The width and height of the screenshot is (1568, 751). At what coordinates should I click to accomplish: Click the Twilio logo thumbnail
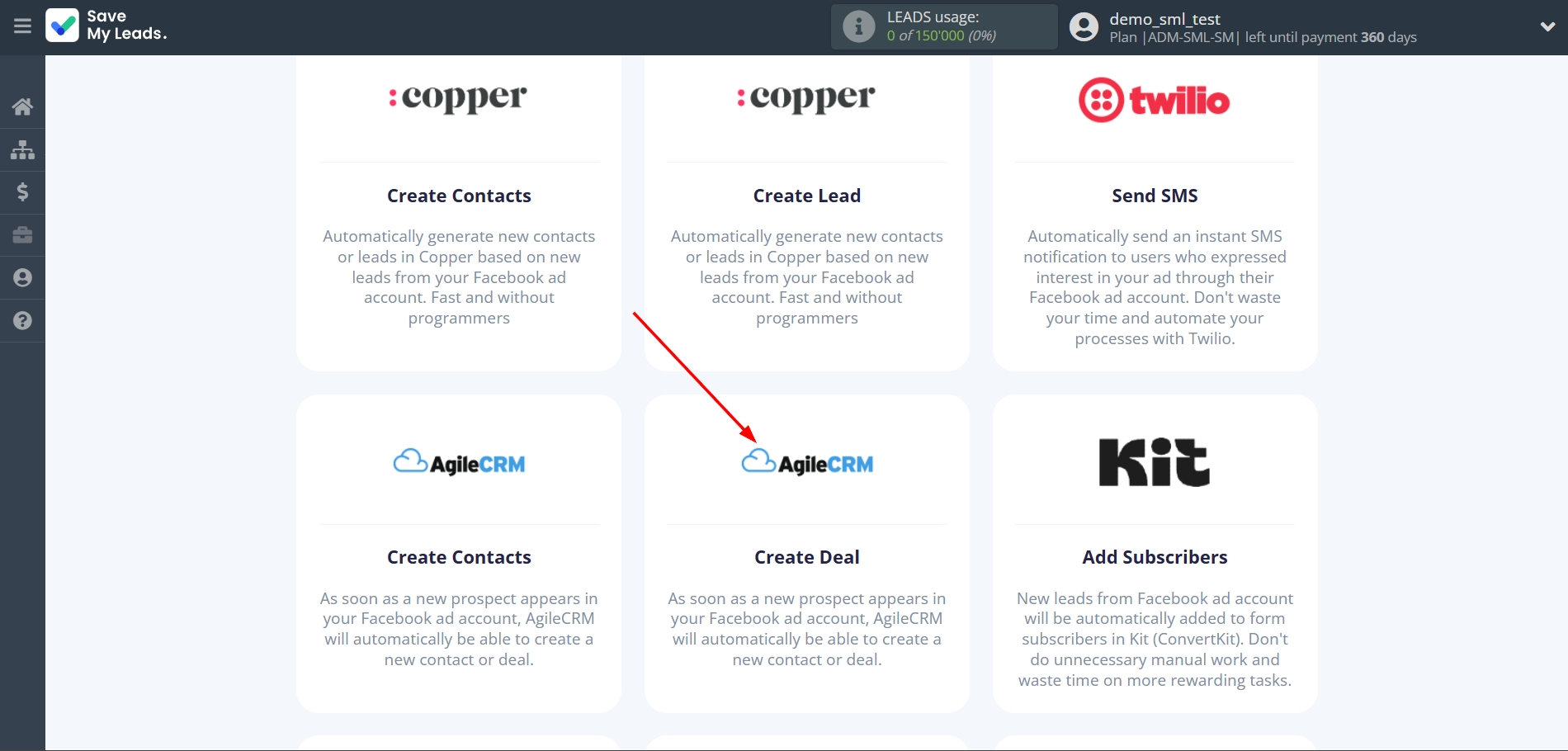coord(1154,101)
